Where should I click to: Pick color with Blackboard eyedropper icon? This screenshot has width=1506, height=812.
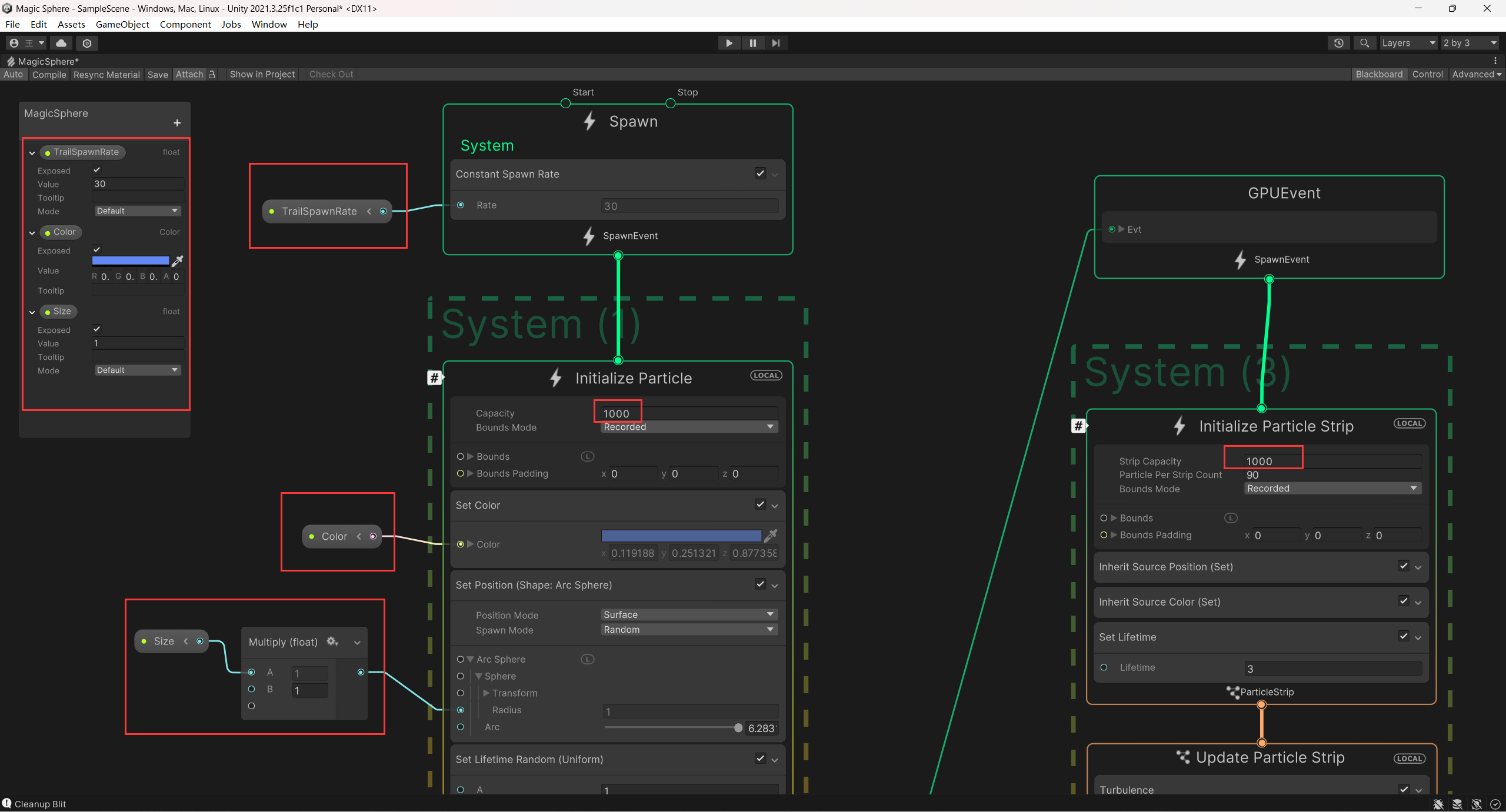click(178, 260)
